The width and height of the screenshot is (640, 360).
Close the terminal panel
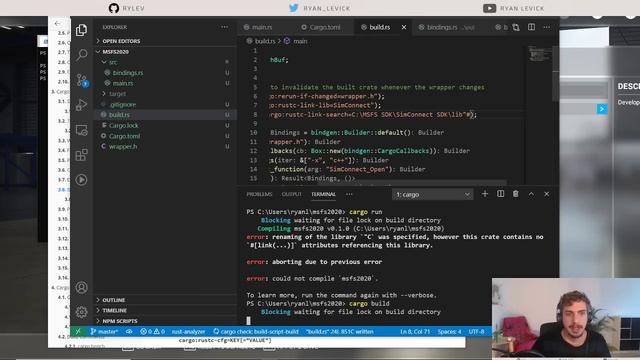[x=547, y=194]
